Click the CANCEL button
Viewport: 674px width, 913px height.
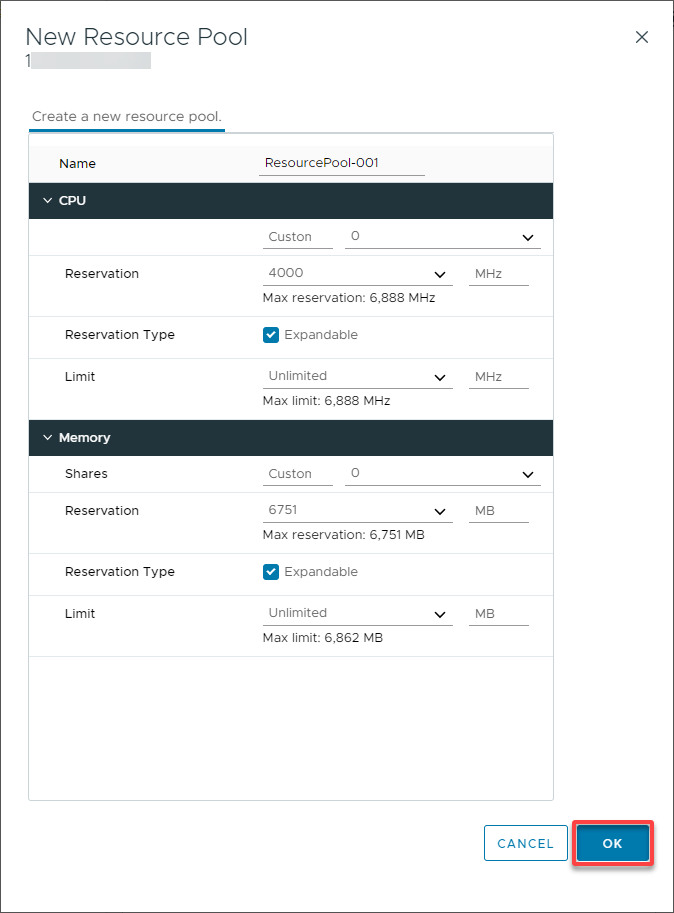coord(526,843)
